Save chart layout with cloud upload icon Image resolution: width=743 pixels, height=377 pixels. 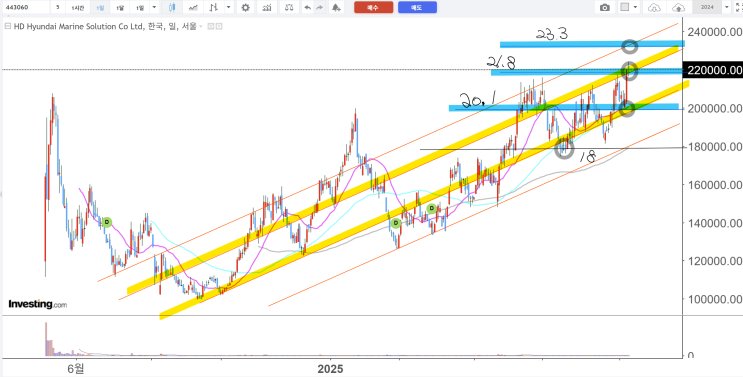pyautogui.click(x=679, y=7)
